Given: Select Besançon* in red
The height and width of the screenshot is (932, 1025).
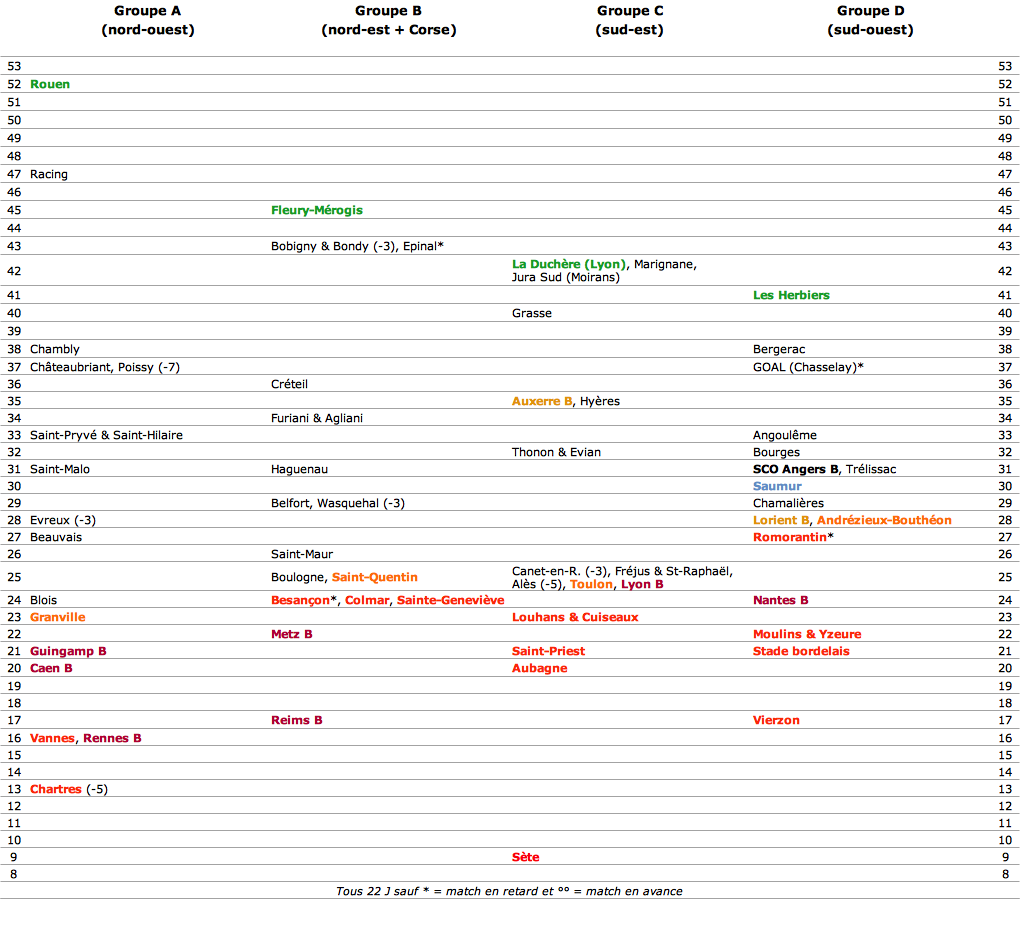Looking at the screenshot, I should [x=304, y=600].
